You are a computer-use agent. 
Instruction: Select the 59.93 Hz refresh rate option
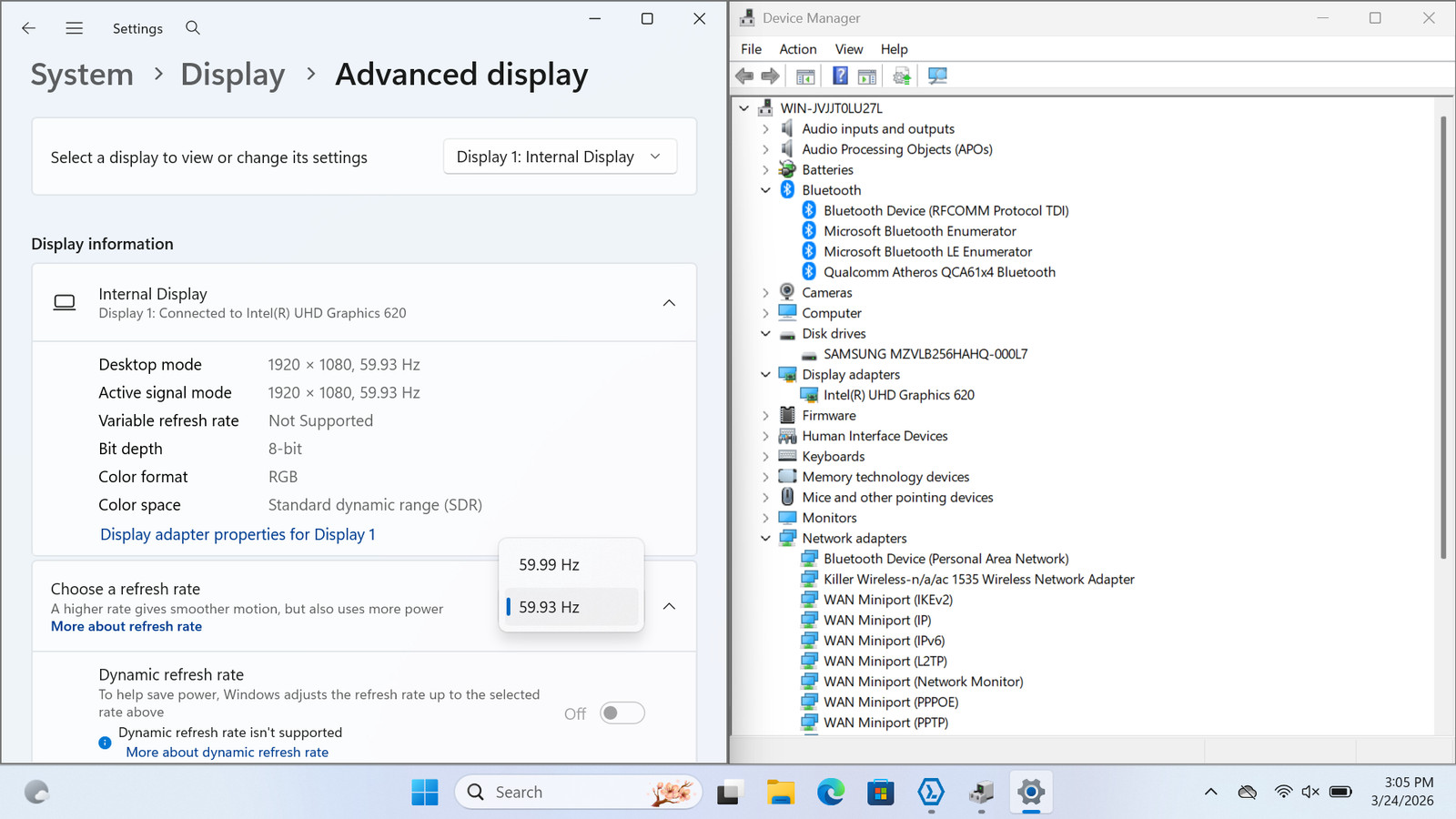coord(571,607)
